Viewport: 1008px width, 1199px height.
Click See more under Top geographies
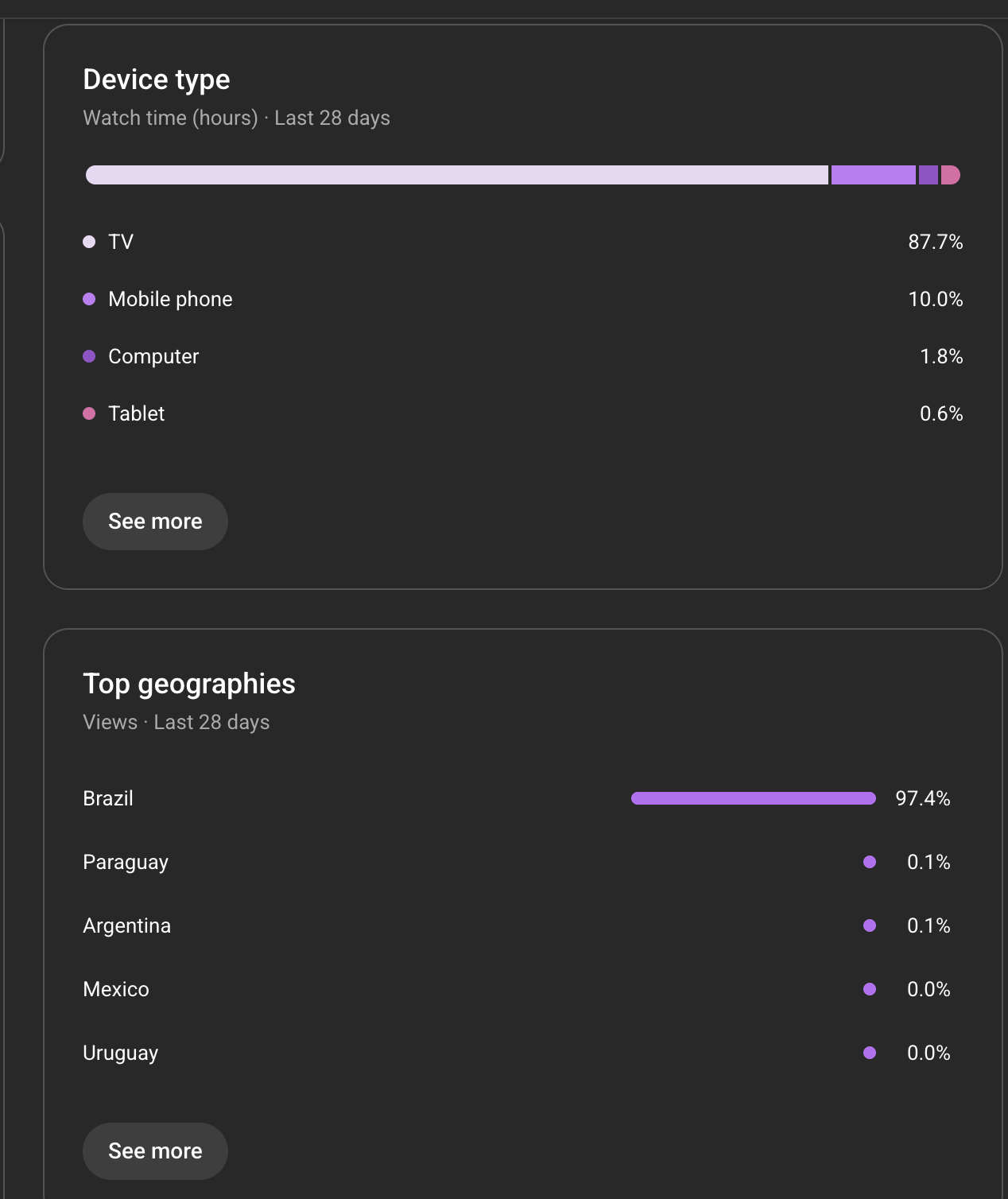point(155,1150)
